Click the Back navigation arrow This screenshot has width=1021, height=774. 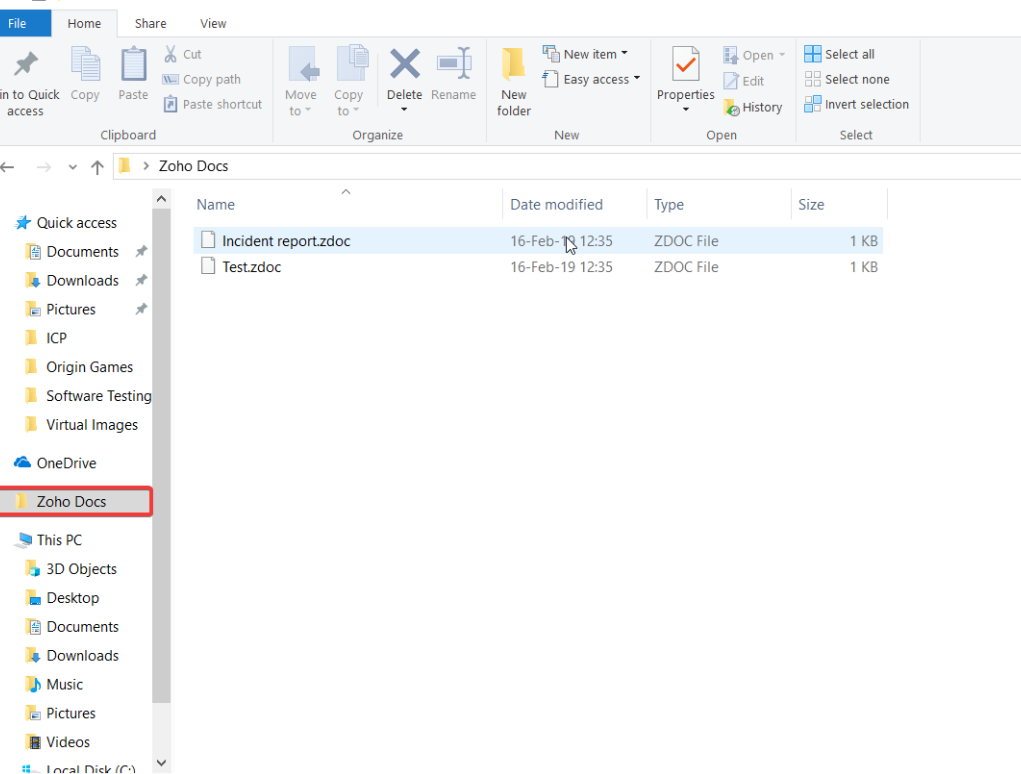8,167
